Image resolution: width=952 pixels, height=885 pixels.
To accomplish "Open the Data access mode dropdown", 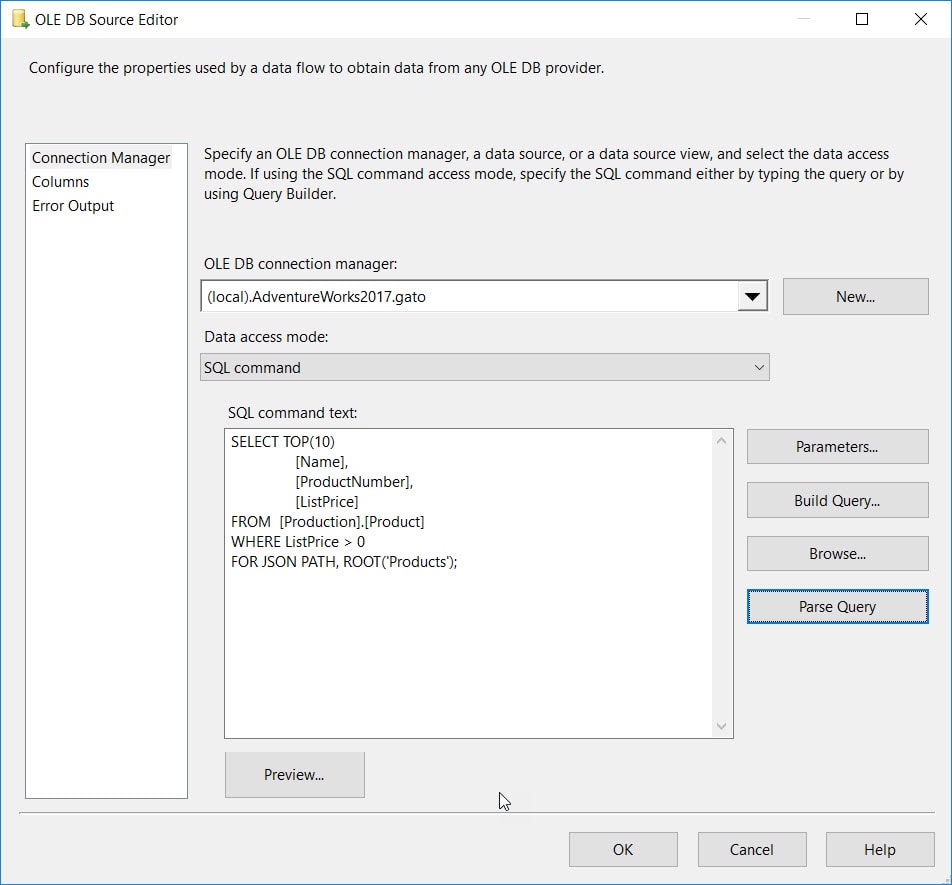I will 485,368.
